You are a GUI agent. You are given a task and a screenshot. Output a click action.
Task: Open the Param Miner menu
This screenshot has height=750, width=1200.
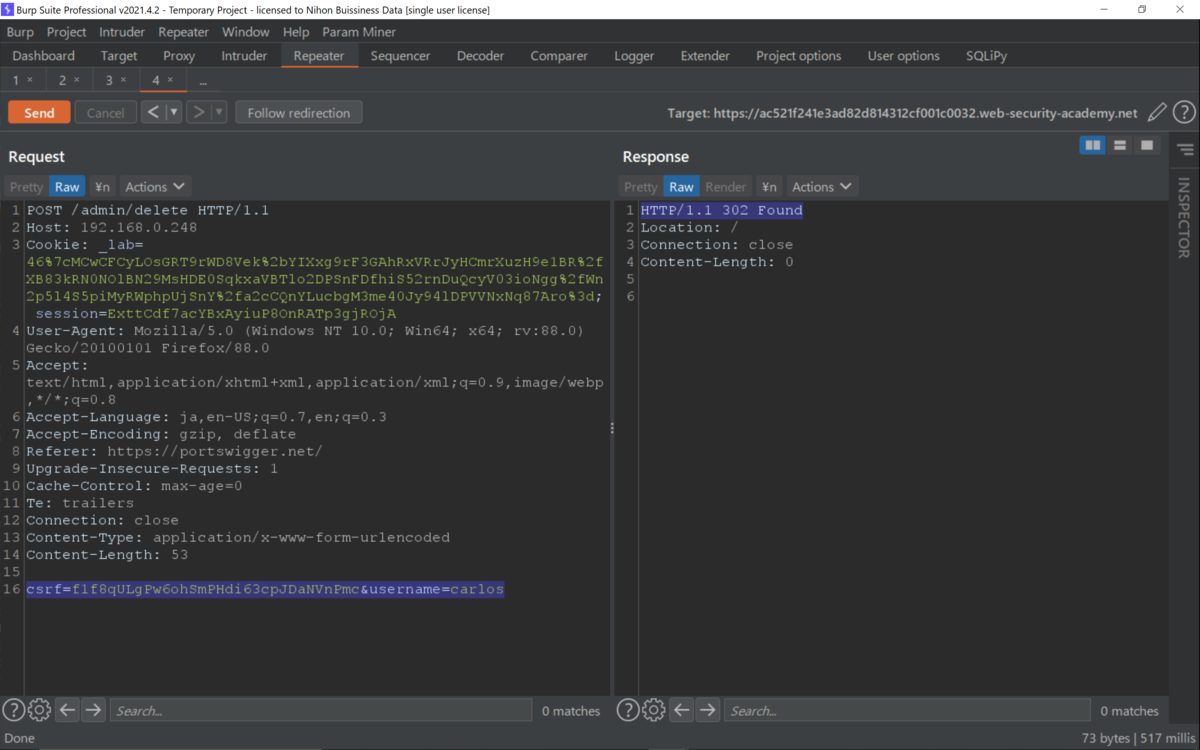click(359, 32)
